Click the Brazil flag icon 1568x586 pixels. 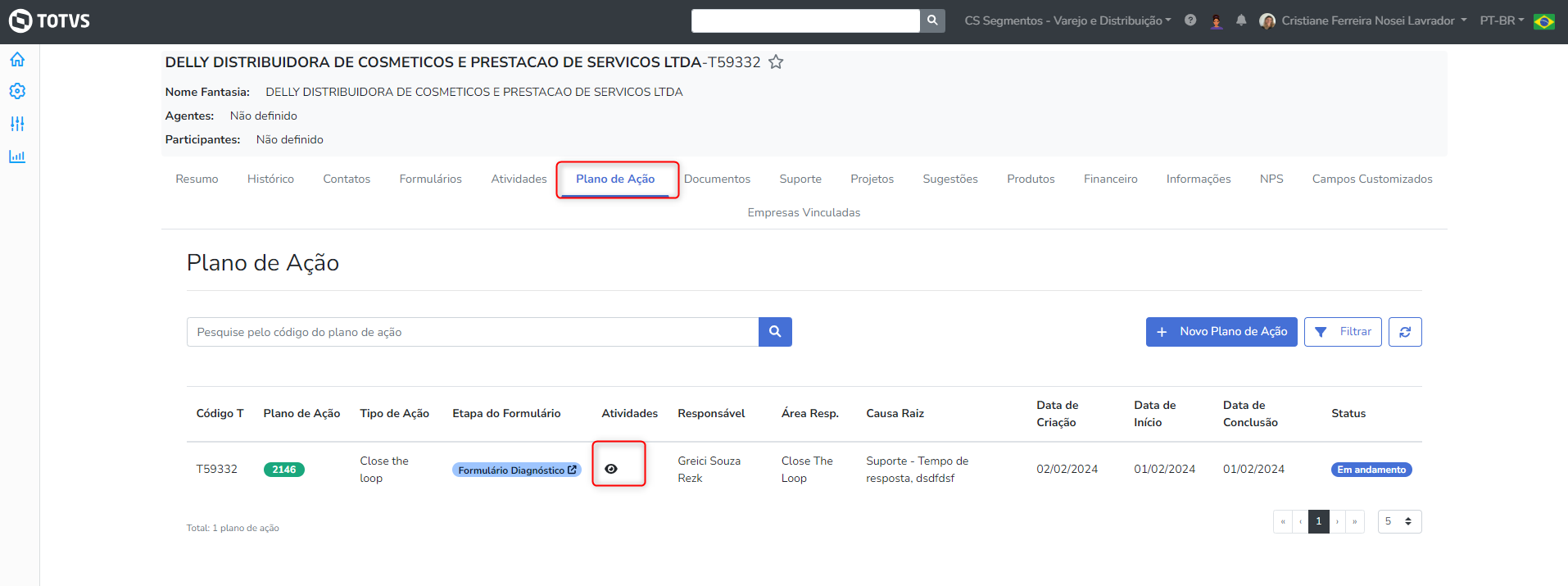pyautogui.click(x=1544, y=21)
